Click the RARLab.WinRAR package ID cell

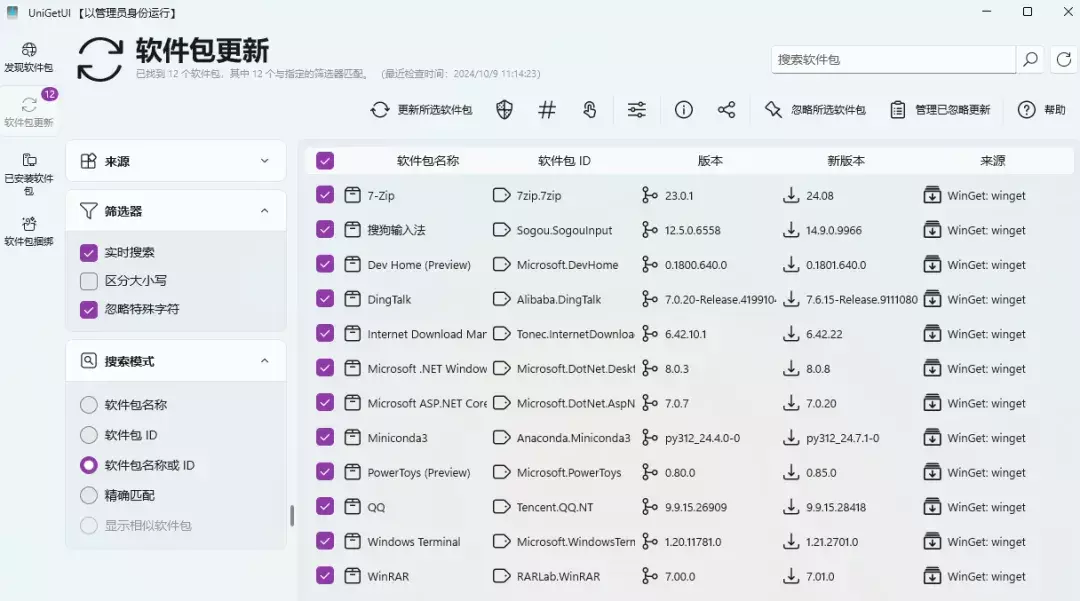click(x=558, y=576)
